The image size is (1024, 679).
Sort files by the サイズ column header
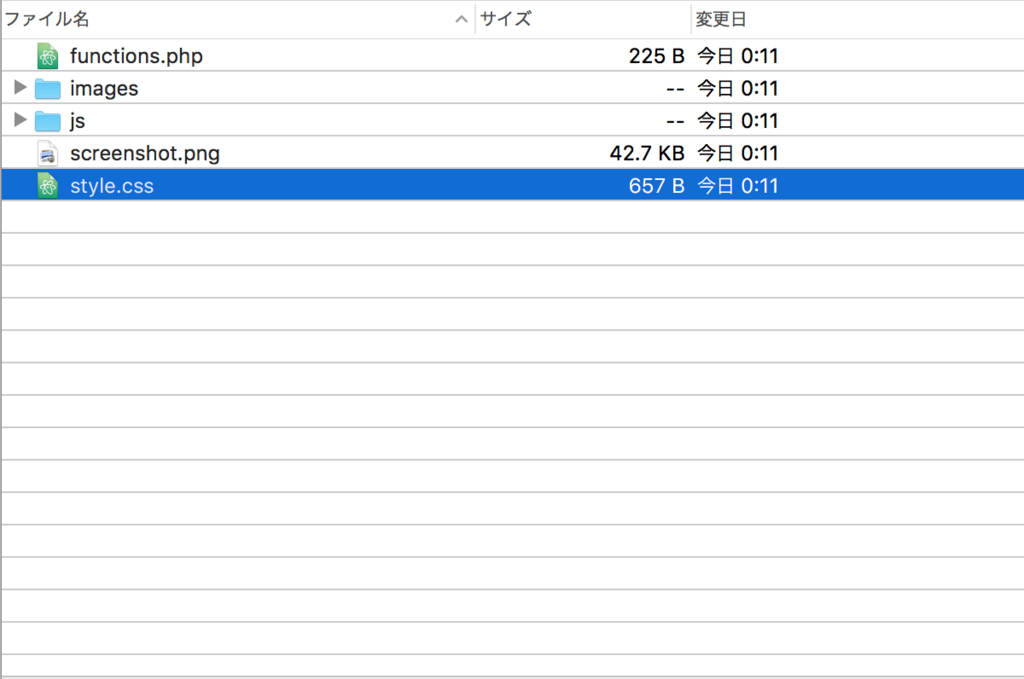505,18
